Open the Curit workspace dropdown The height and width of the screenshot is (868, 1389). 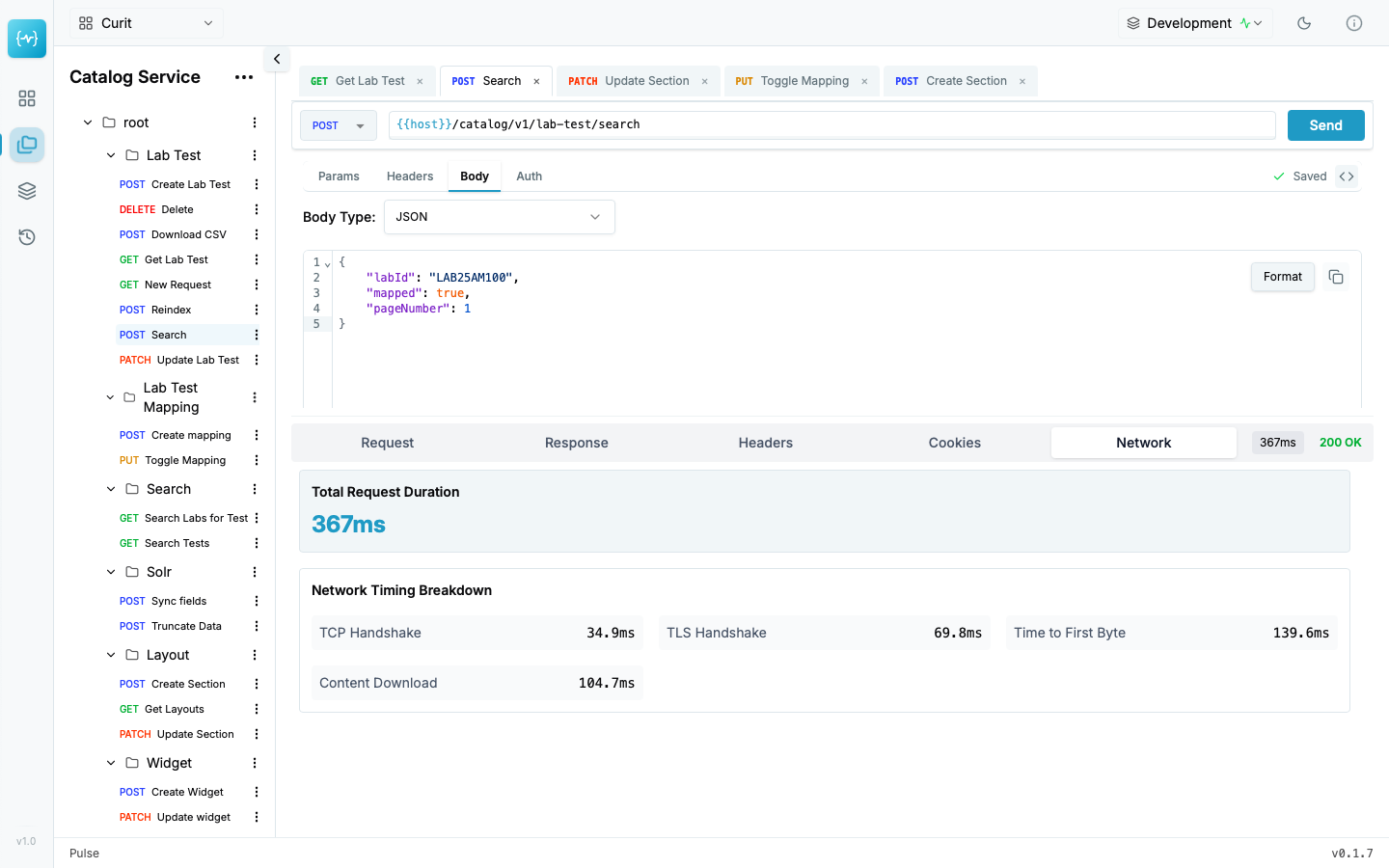147,23
